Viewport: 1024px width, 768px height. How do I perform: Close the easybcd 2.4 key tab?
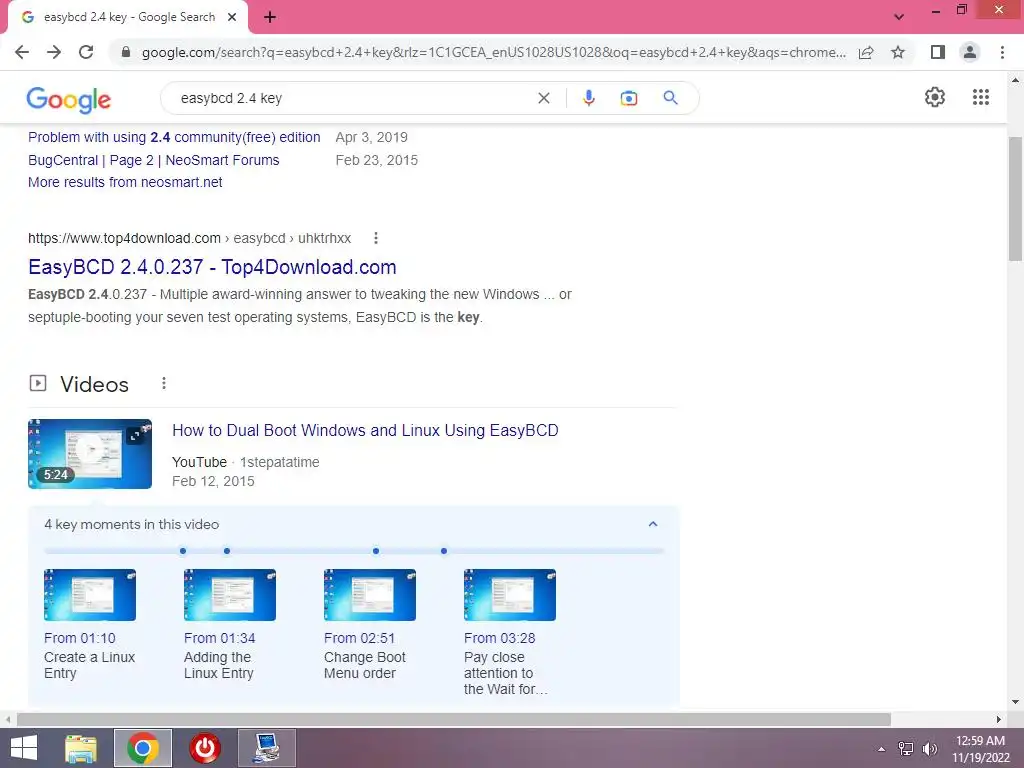point(232,18)
